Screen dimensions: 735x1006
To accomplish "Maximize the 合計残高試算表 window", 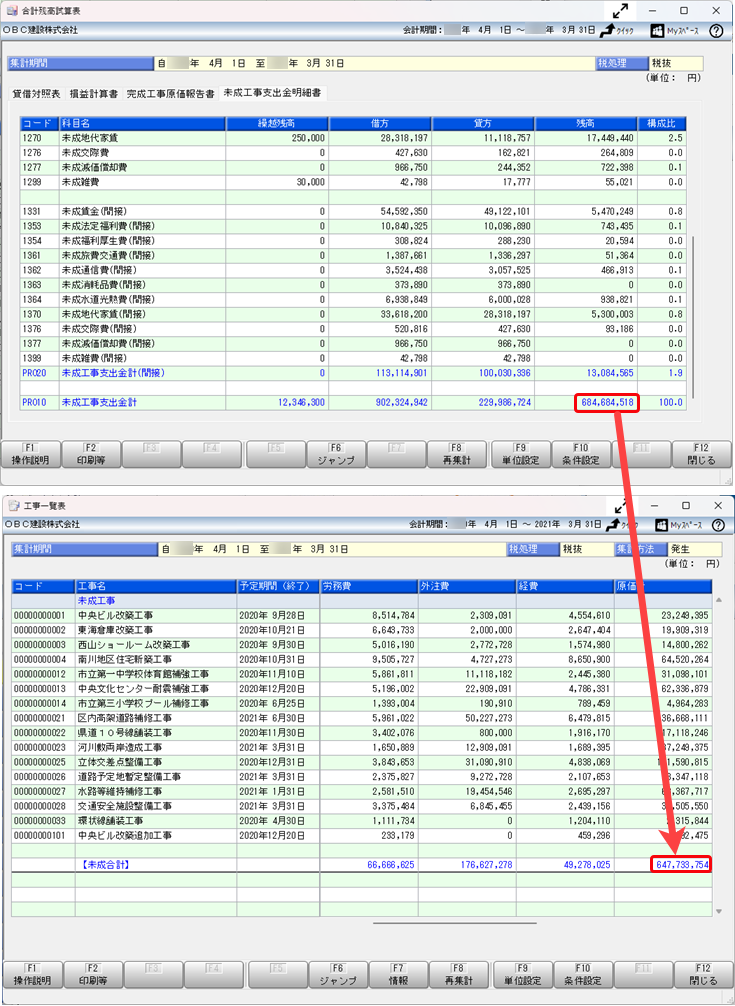I will click(684, 11).
